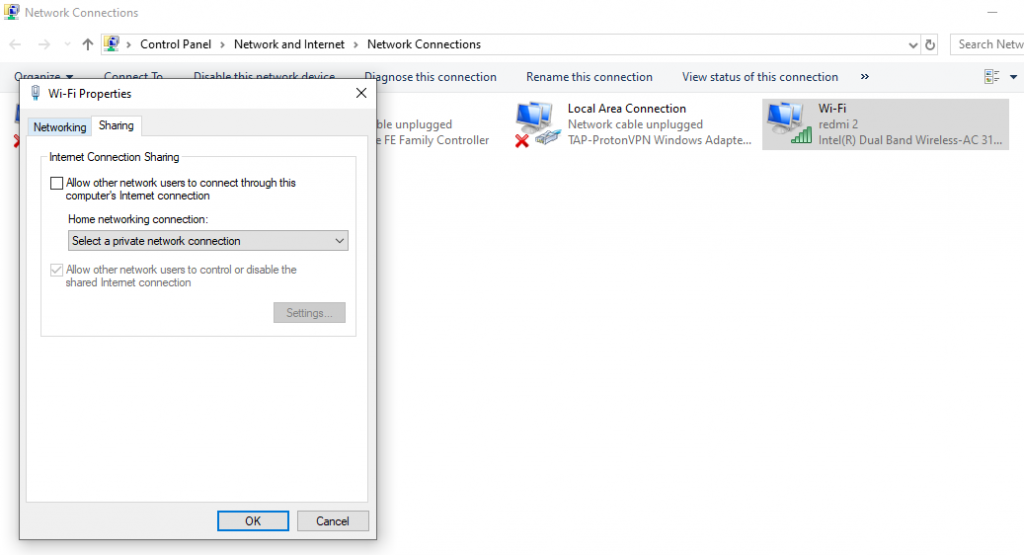The image size is (1024, 555).
Task: Check Allow other network users to connect
Action: [x=57, y=183]
